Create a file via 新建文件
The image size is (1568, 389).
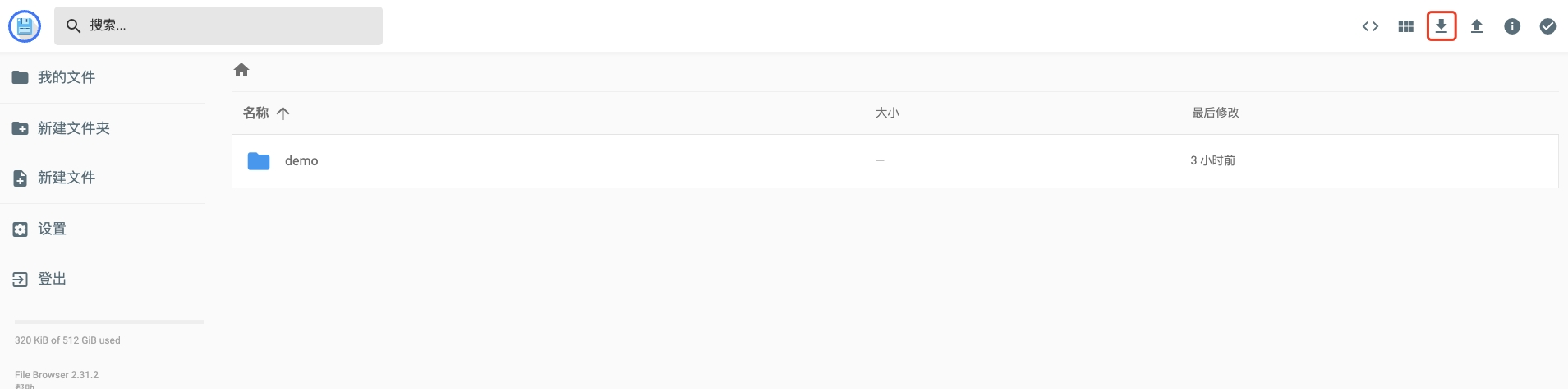click(66, 178)
